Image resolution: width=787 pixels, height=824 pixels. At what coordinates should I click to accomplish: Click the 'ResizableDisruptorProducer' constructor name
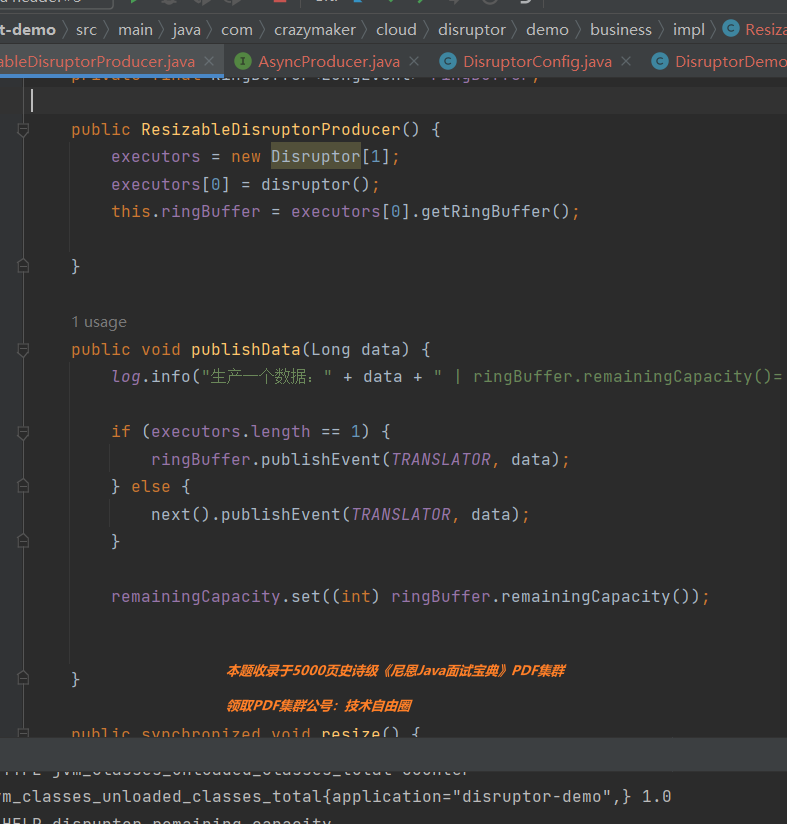tap(271, 129)
